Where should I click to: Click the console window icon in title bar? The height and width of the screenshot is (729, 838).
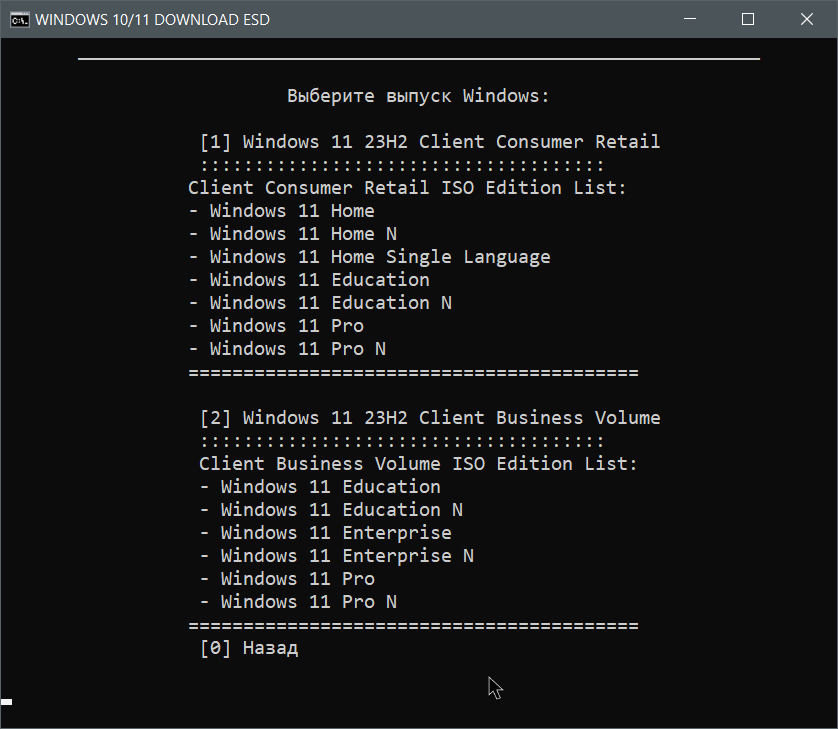tap(19, 19)
